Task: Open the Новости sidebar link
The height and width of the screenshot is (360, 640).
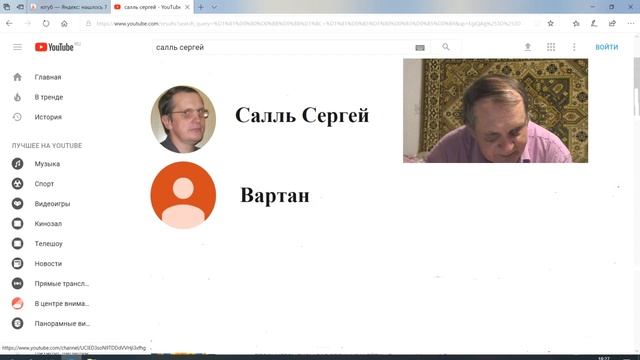Action: (x=48, y=264)
